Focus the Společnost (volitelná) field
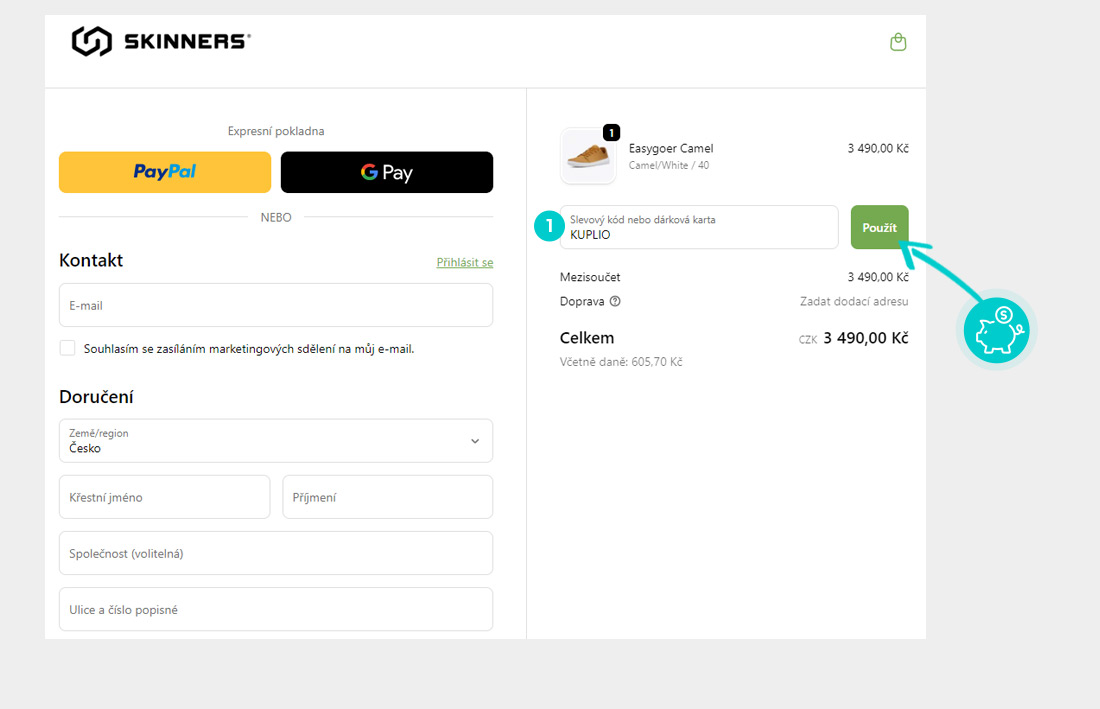 (x=275, y=553)
